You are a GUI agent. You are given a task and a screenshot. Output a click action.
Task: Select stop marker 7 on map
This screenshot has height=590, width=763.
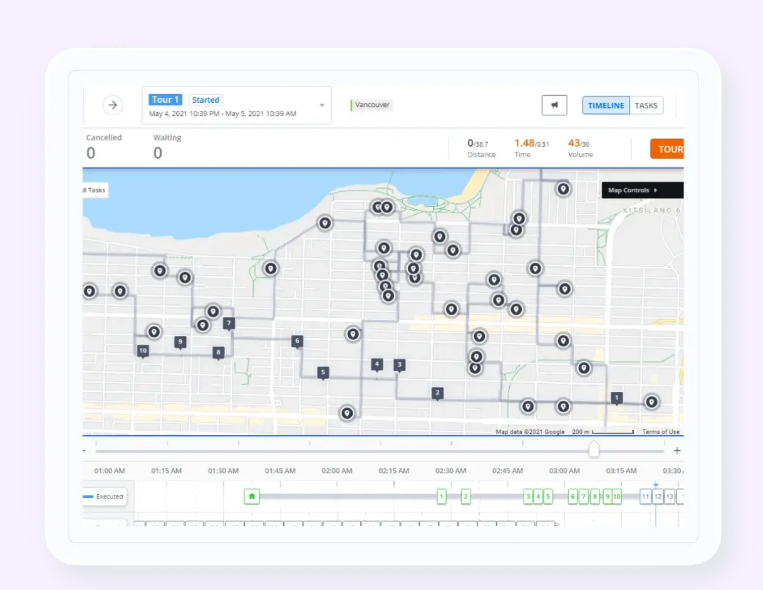tap(229, 323)
